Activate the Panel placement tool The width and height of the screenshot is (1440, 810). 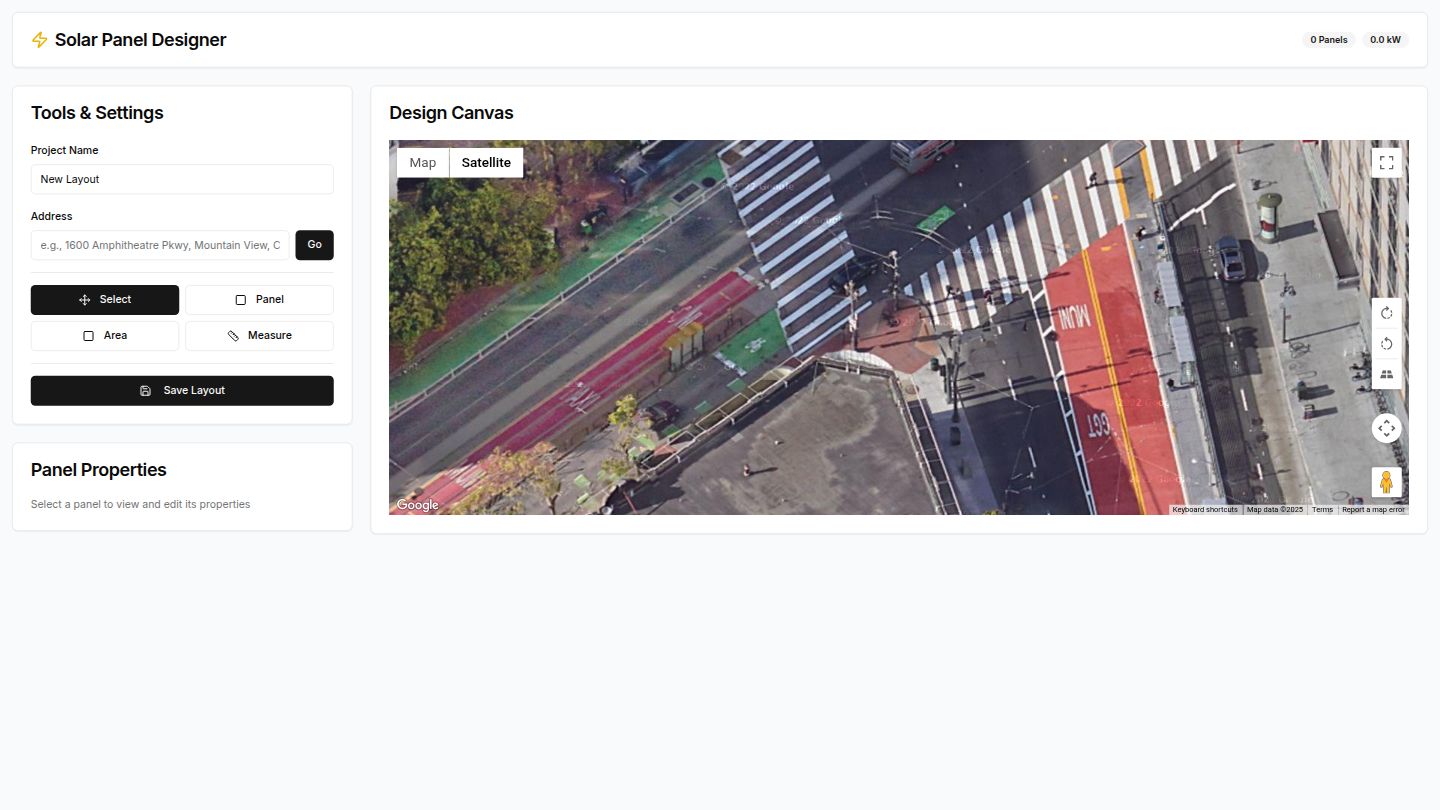259,300
